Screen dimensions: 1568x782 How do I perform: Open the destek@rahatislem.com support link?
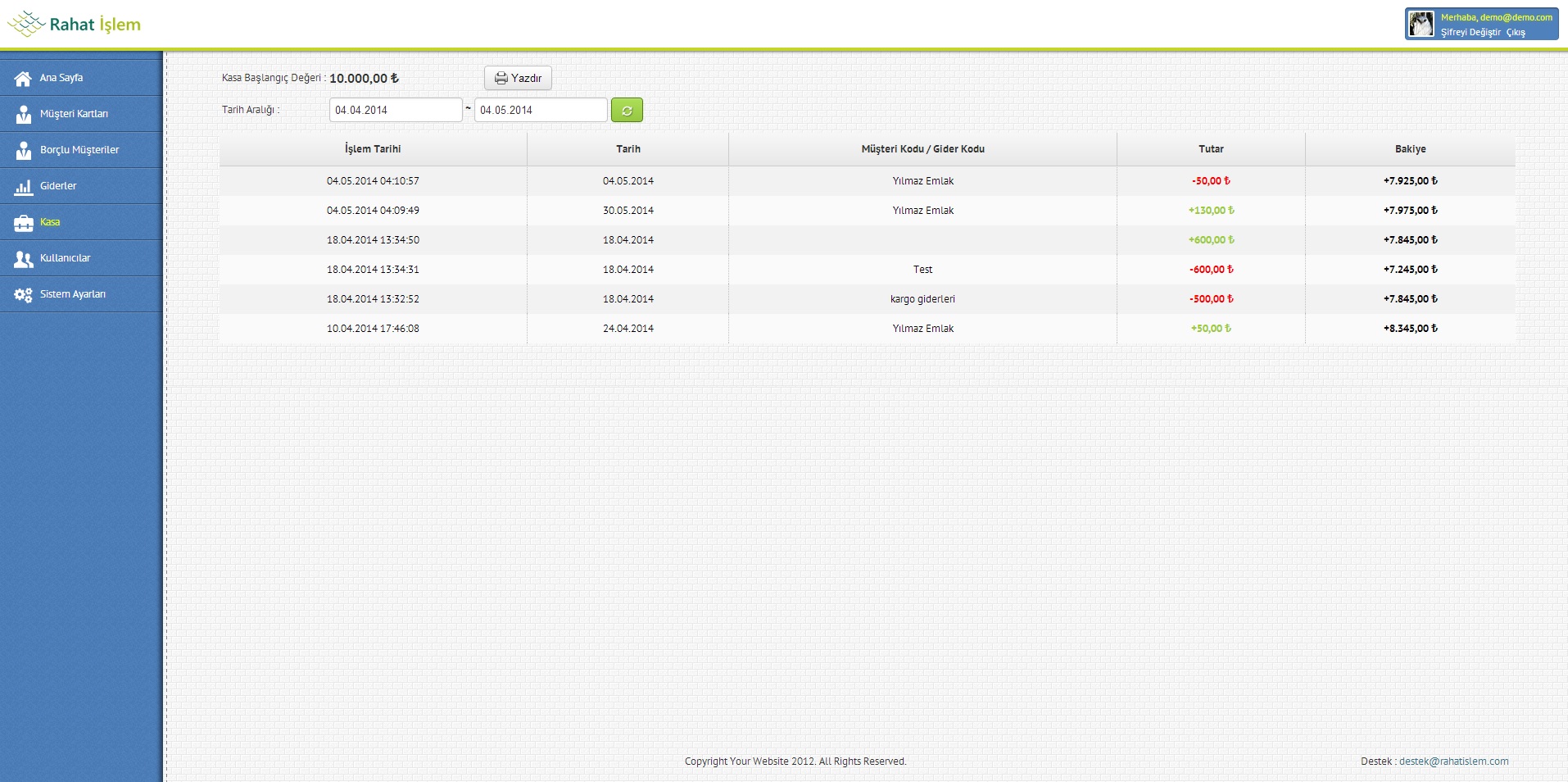[1453, 762]
